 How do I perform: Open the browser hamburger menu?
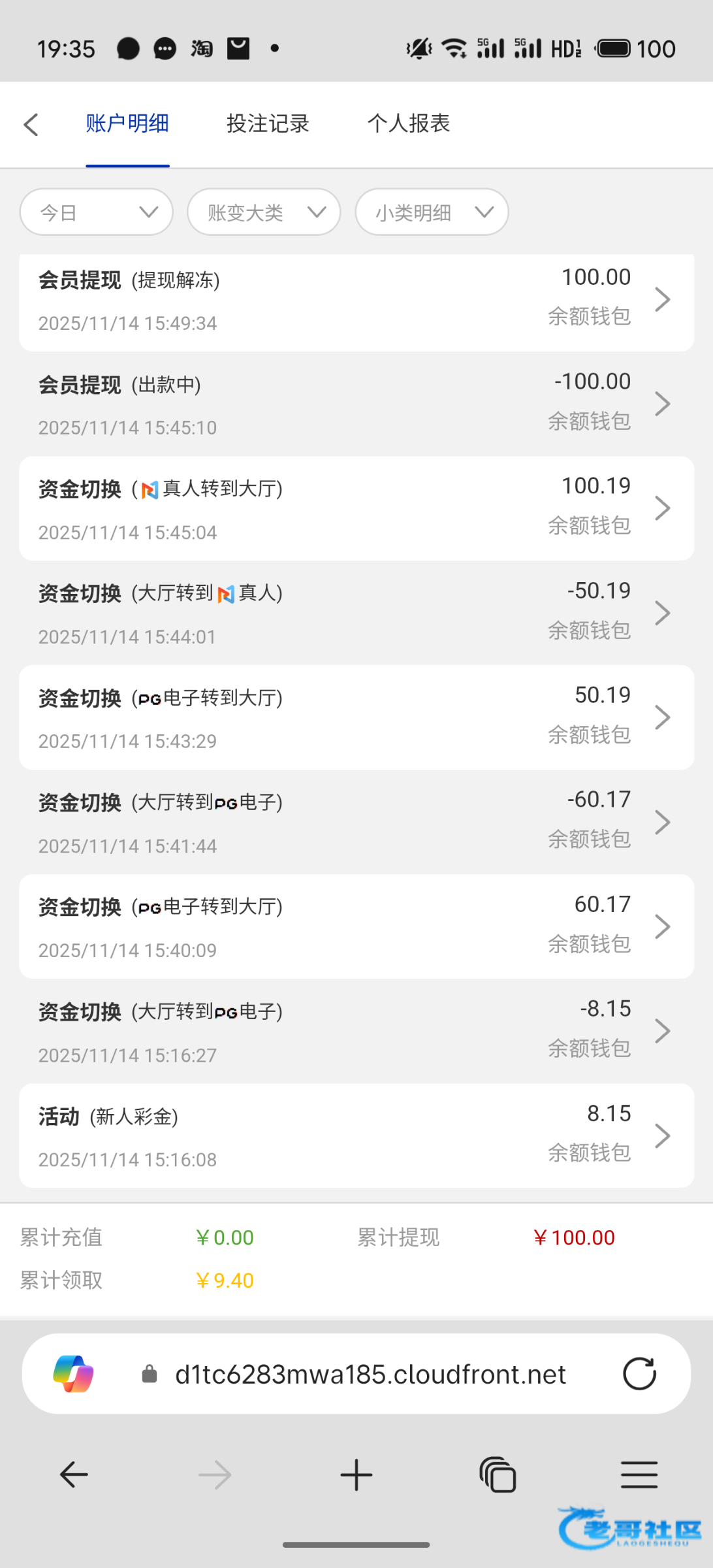point(639,1475)
